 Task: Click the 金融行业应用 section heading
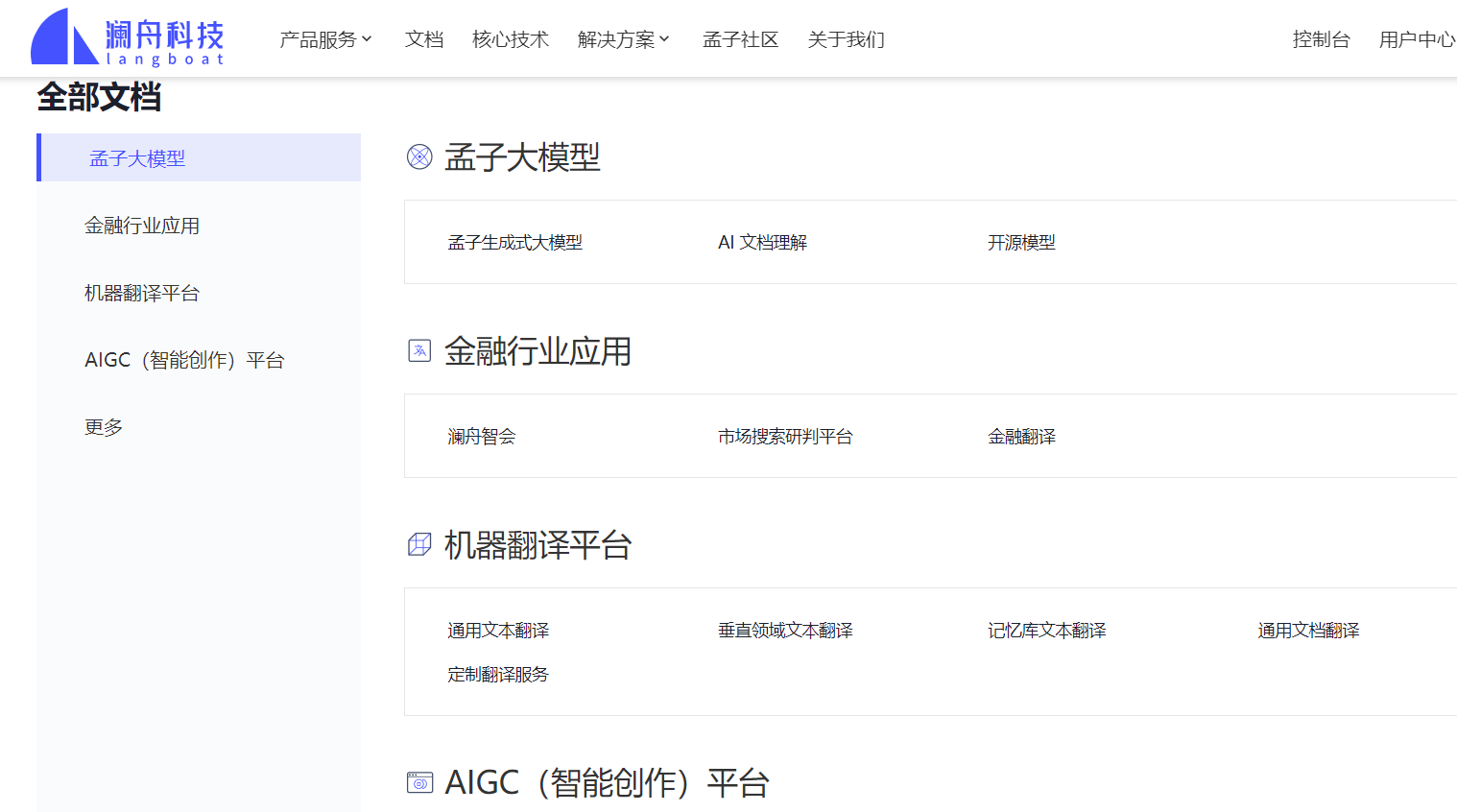537,351
